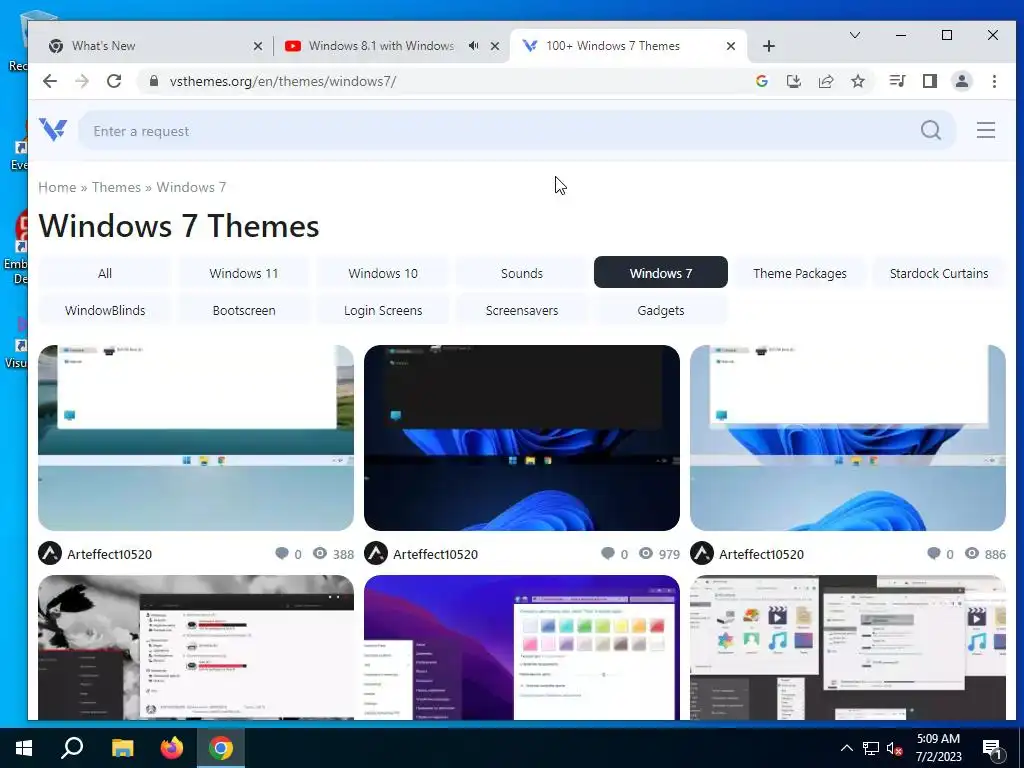Show hidden tray icons chevron
This screenshot has height=768, width=1024.
(x=846, y=748)
